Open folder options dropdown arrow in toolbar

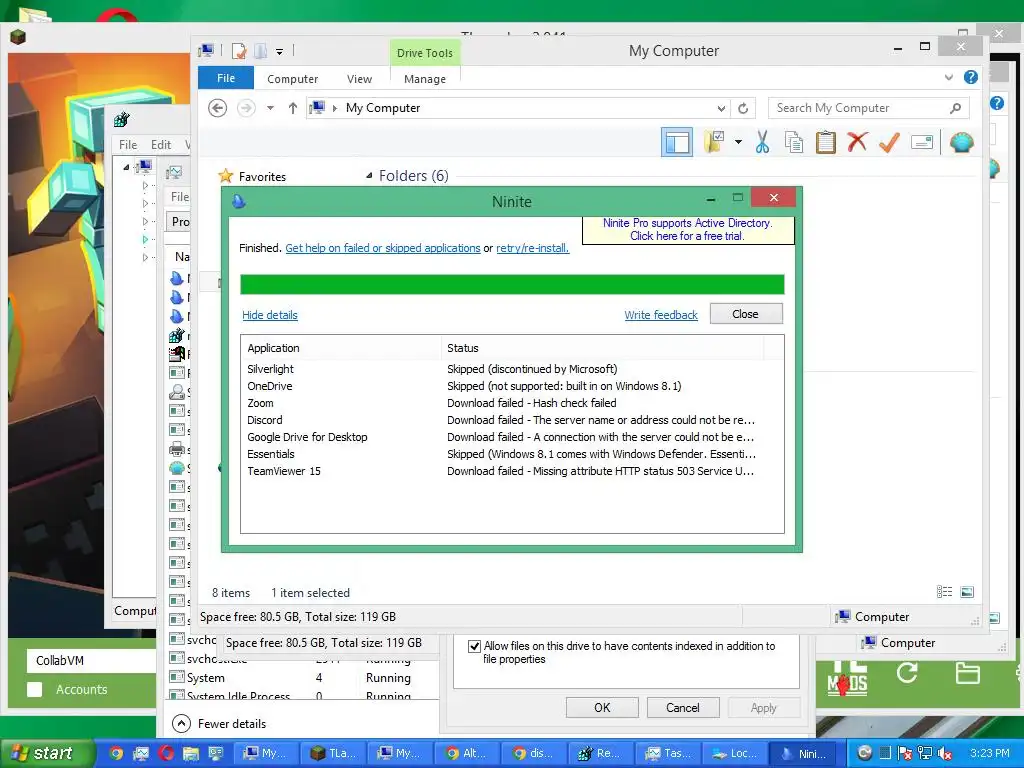(x=738, y=142)
